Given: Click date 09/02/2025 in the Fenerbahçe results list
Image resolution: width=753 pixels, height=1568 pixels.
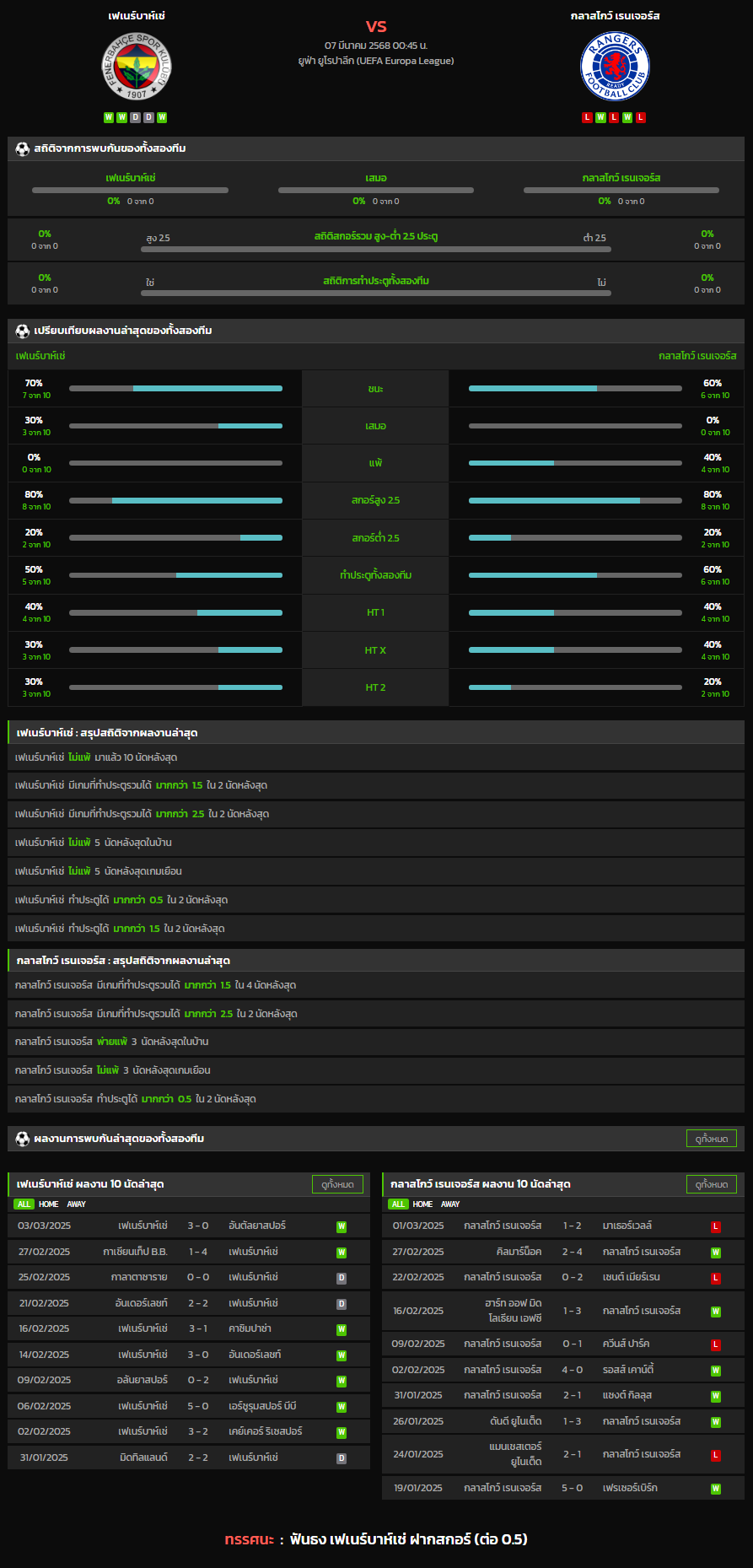Looking at the screenshot, I should click(44, 1381).
